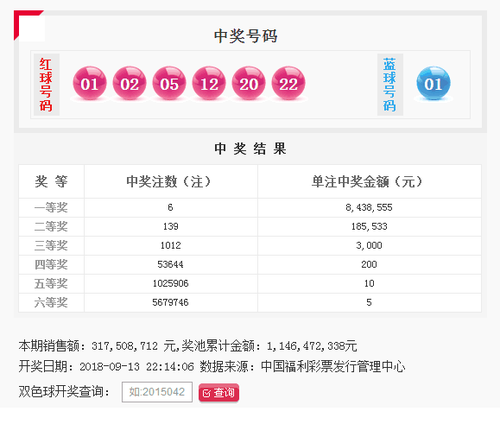Screen dimensions: 500x427
Task: Click the 中奖号码 heading
Action: tap(246, 36)
